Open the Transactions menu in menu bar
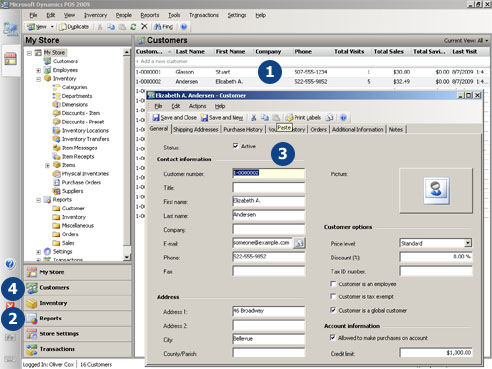The image size is (492, 369). 204,15
